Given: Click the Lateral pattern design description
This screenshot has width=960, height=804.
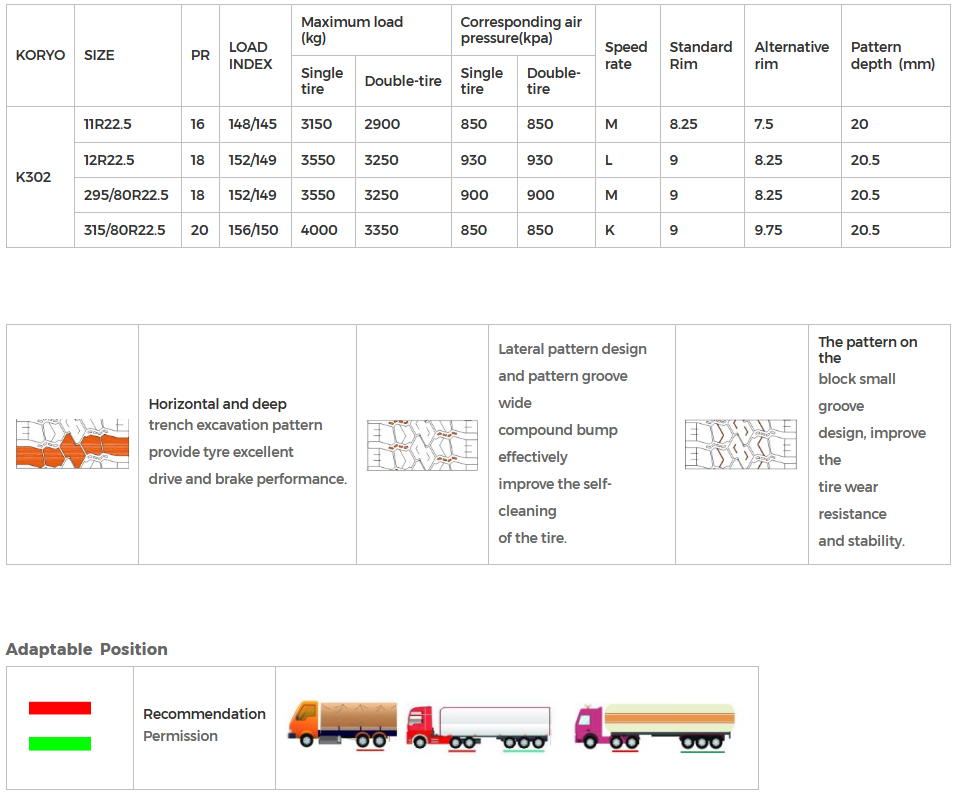Looking at the screenshot, I should (572, 443).
